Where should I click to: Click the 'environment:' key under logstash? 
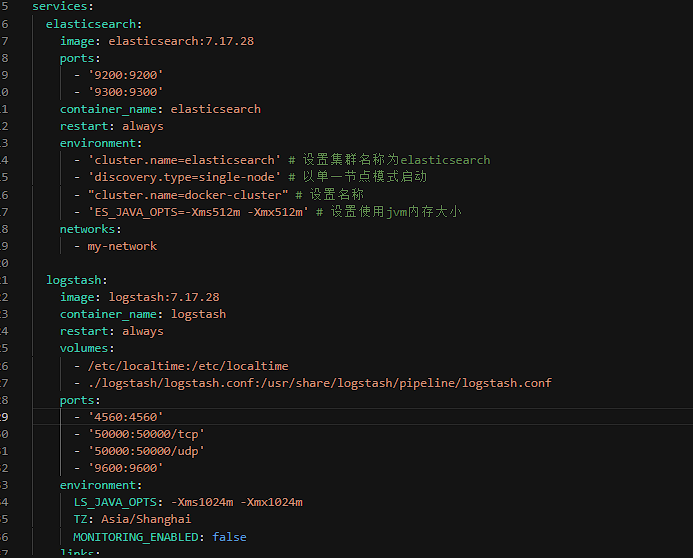(101, 485)
